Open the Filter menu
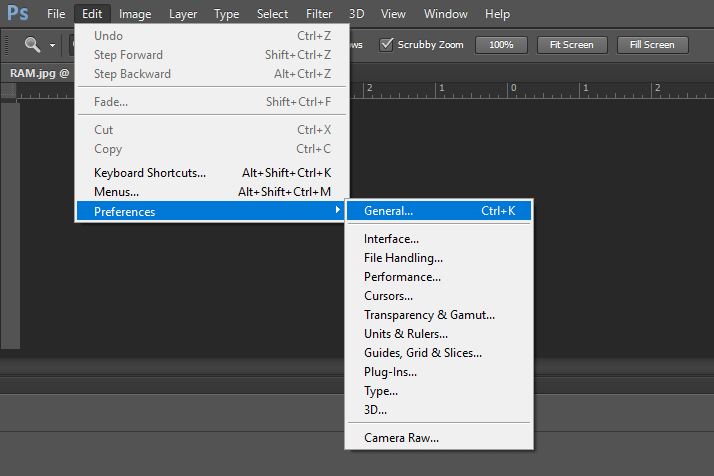This screenshot has width=714, height=476. [319, 14]
